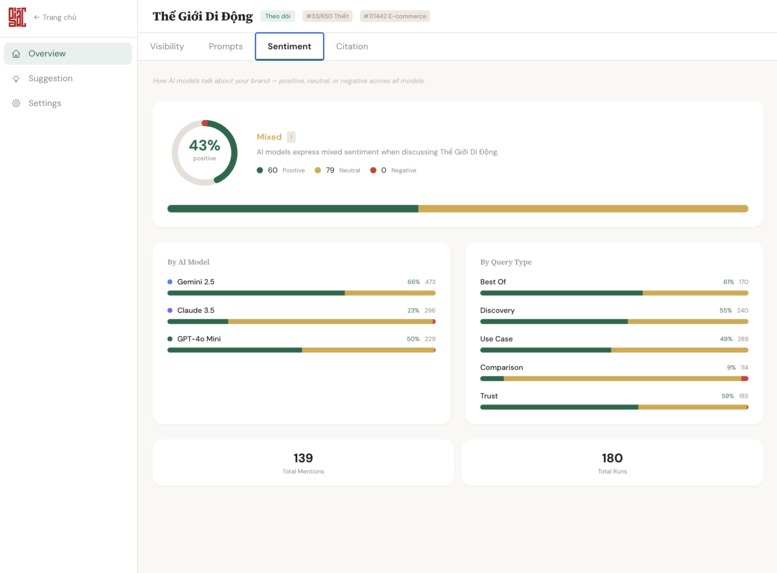Select the Sentiment tab

(289, 47)
